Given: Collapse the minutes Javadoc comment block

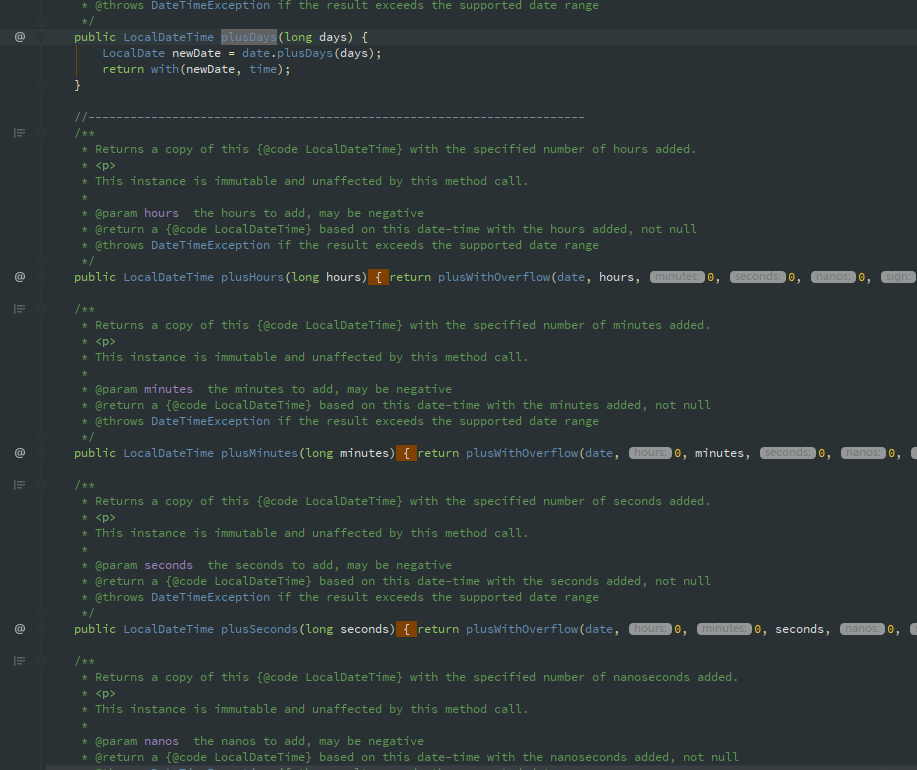Looking at the screenshot, I should [40, 309].
